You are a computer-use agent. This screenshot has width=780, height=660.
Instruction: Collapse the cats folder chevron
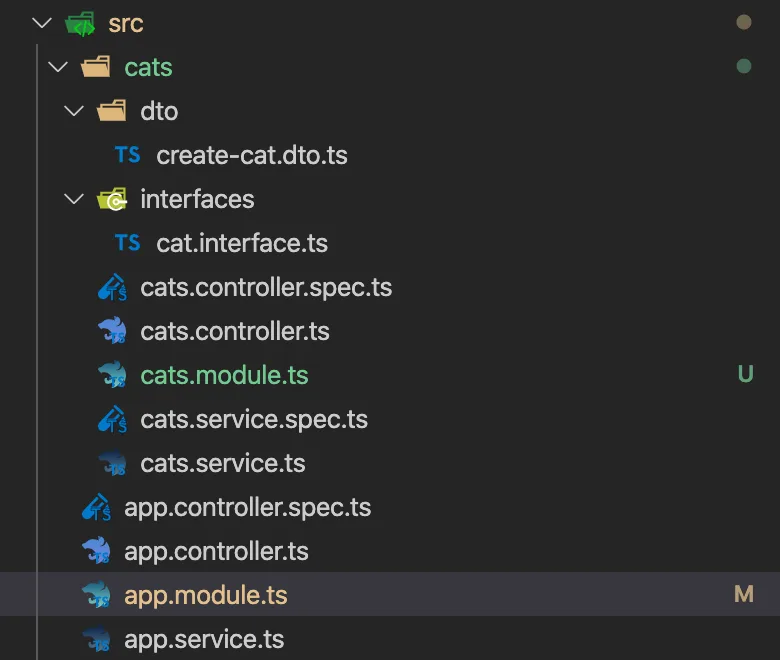click(x=58, y=67)
